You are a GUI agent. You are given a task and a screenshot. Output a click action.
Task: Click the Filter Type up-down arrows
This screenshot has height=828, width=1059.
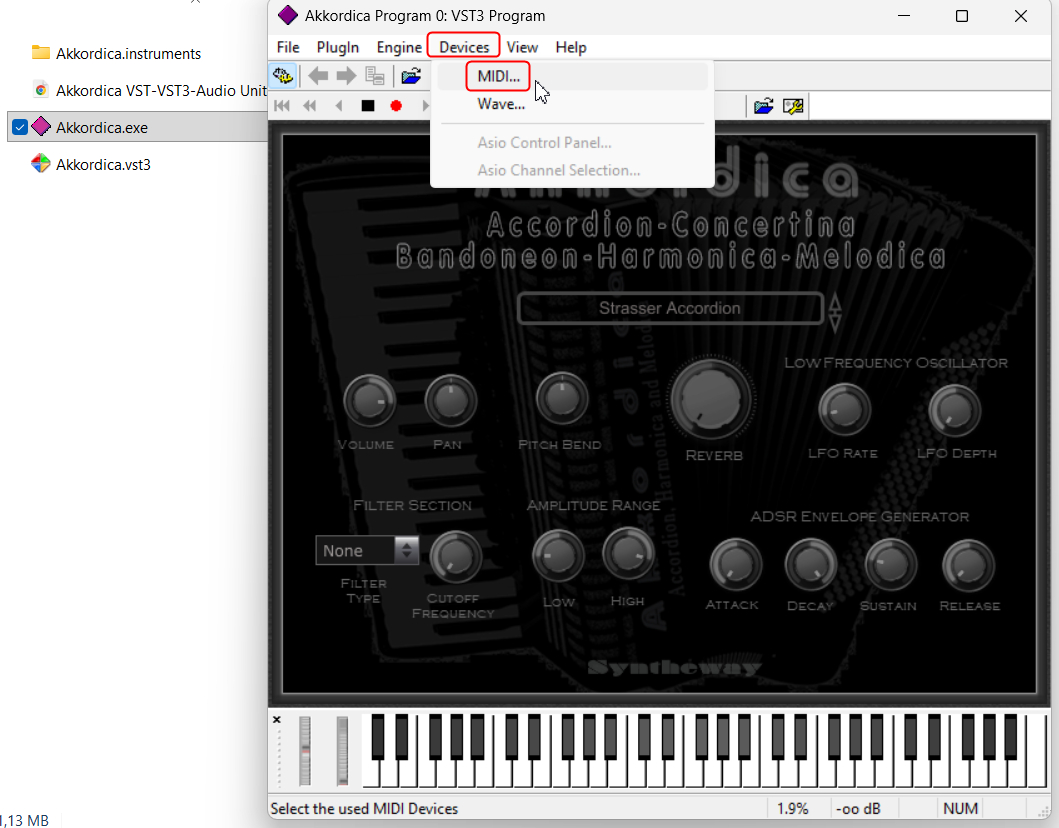407,550
